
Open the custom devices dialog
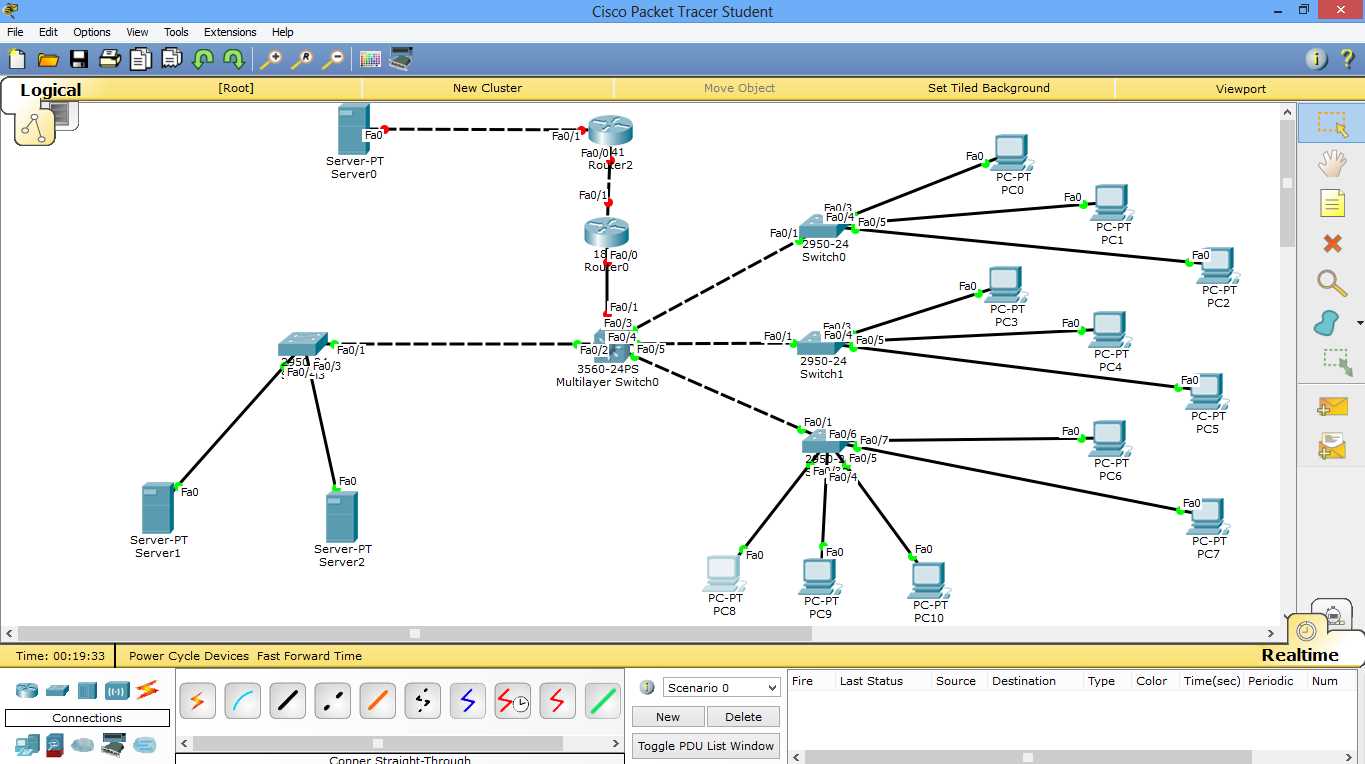click(x=401, y=59)
